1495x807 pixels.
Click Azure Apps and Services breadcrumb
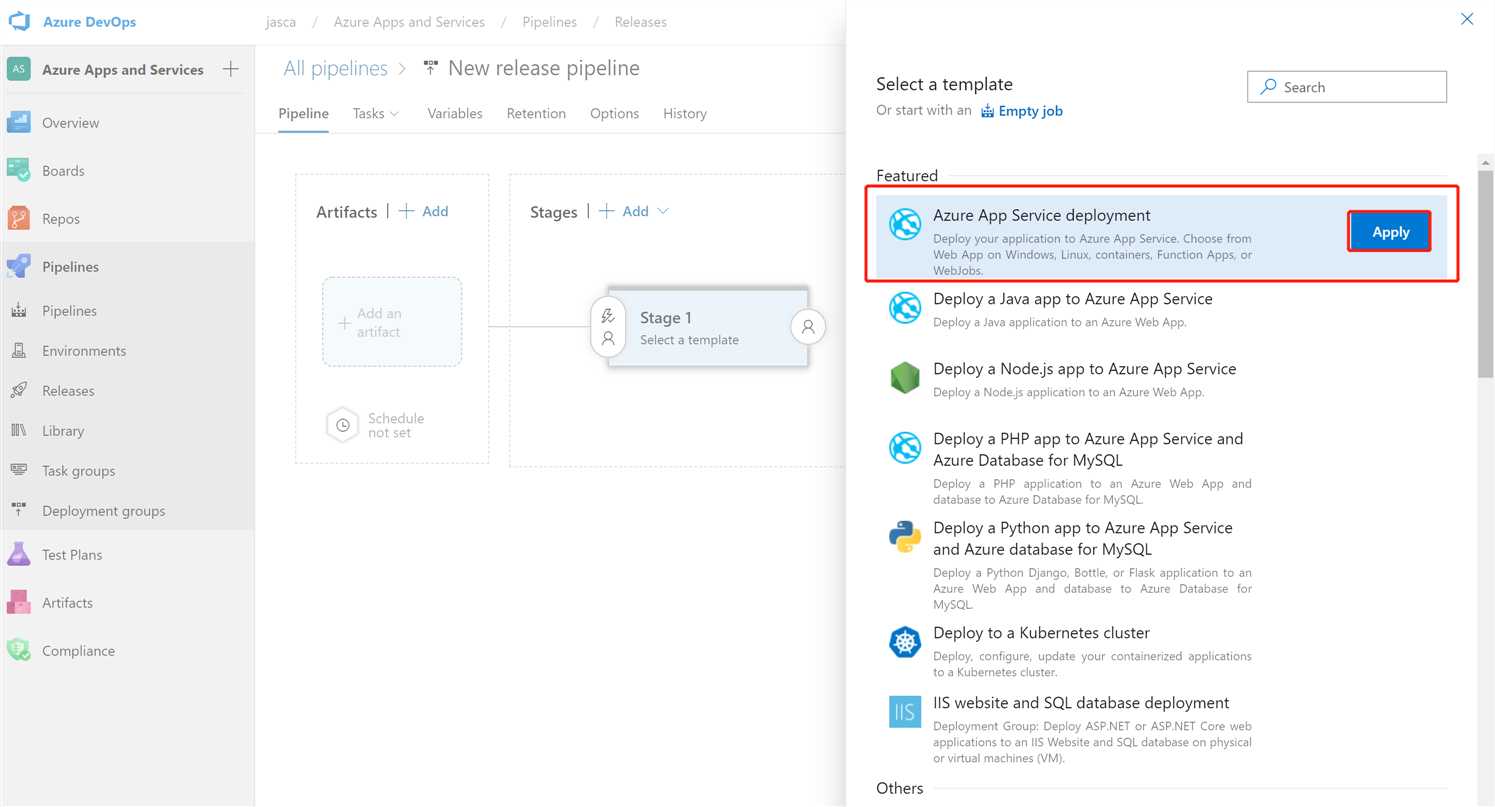point(409,22)
